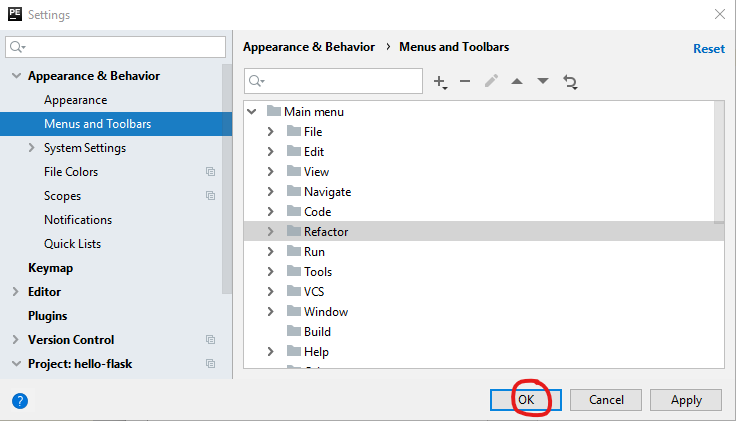Expand the Version Control section
736x421 pixels.
[x=15, y=339]
